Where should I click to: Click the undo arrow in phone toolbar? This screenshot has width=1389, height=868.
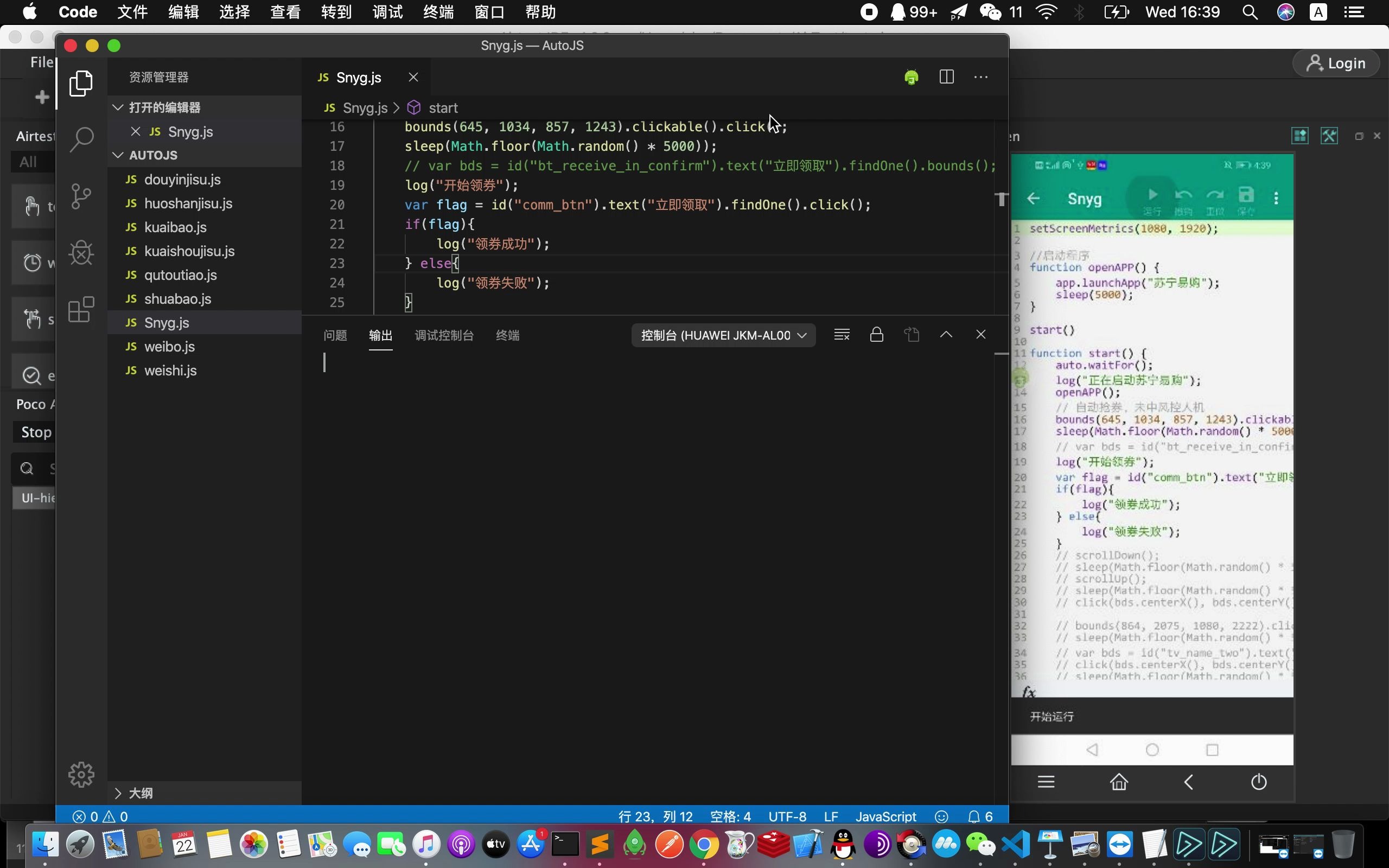point(1183,195)
